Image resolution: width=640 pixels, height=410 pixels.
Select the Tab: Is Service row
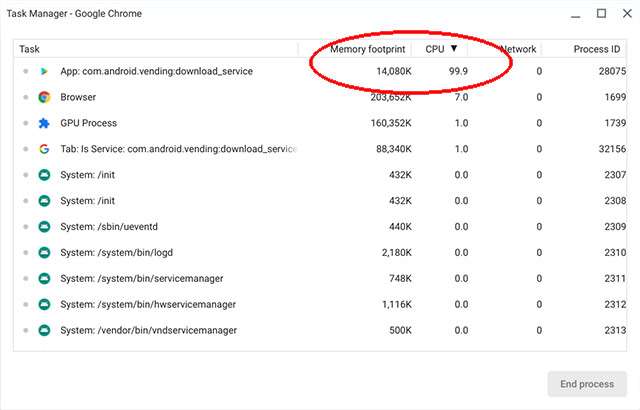(320, 149)
